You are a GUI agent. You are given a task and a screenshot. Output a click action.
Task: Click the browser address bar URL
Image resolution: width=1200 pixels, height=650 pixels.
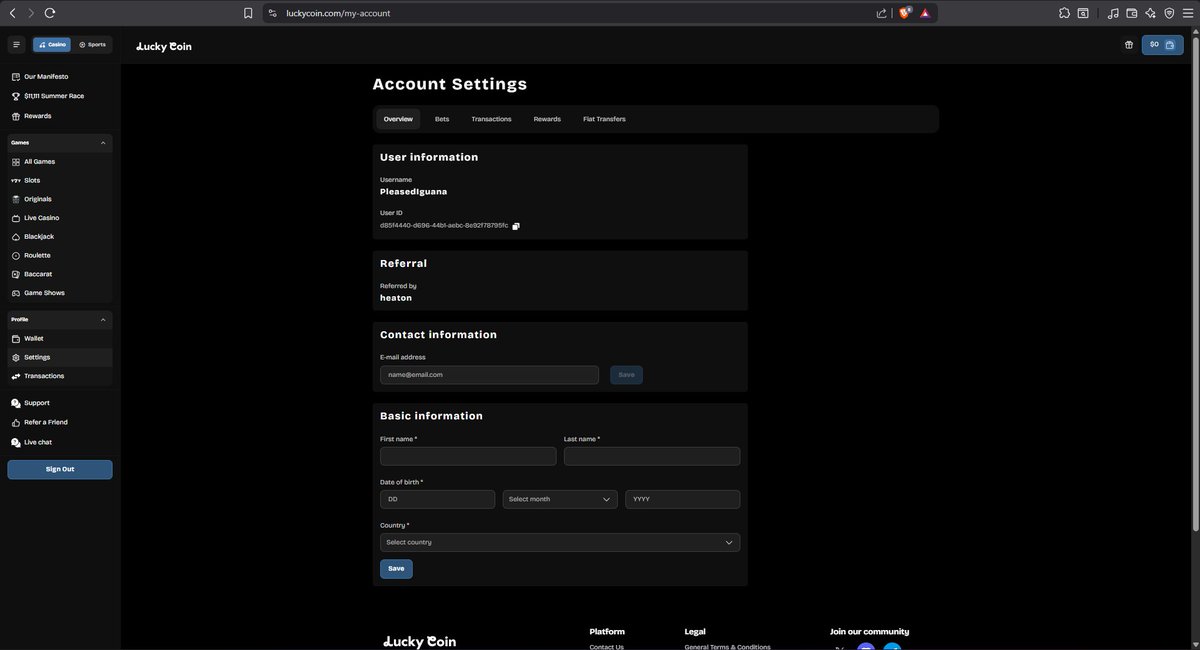point(338,13)
